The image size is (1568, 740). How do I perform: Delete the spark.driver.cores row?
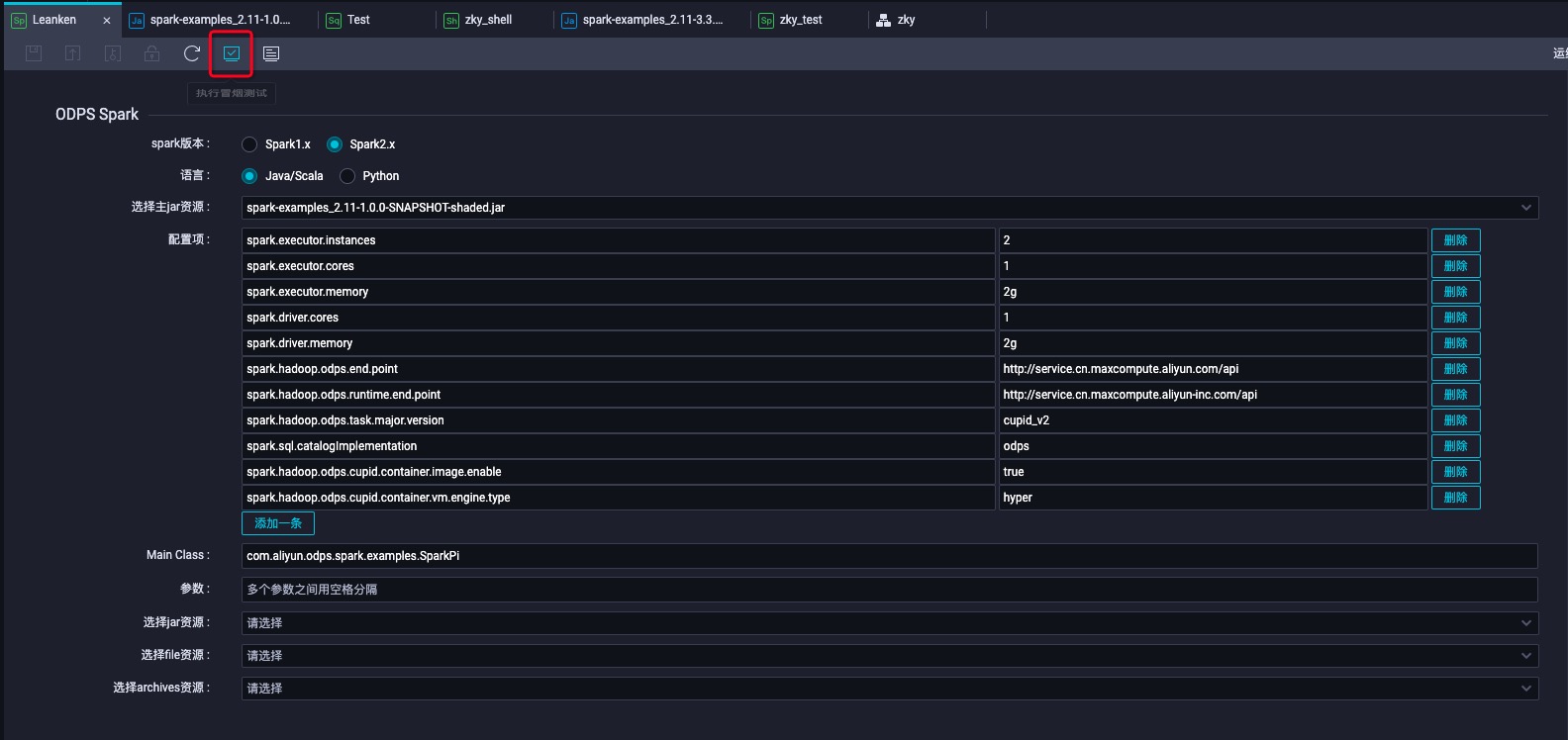1455,318
